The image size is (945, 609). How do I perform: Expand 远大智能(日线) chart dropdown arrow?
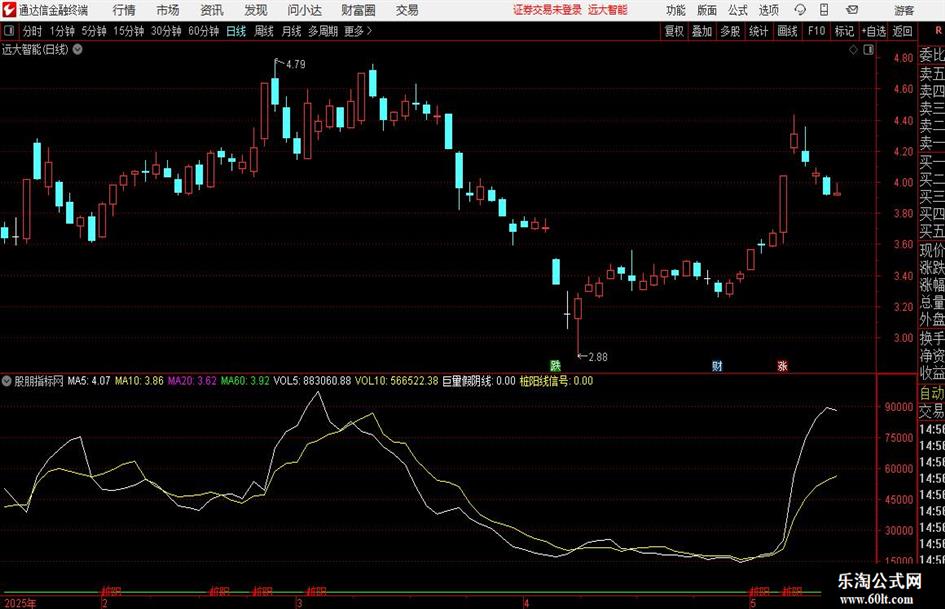pos(78,49)
